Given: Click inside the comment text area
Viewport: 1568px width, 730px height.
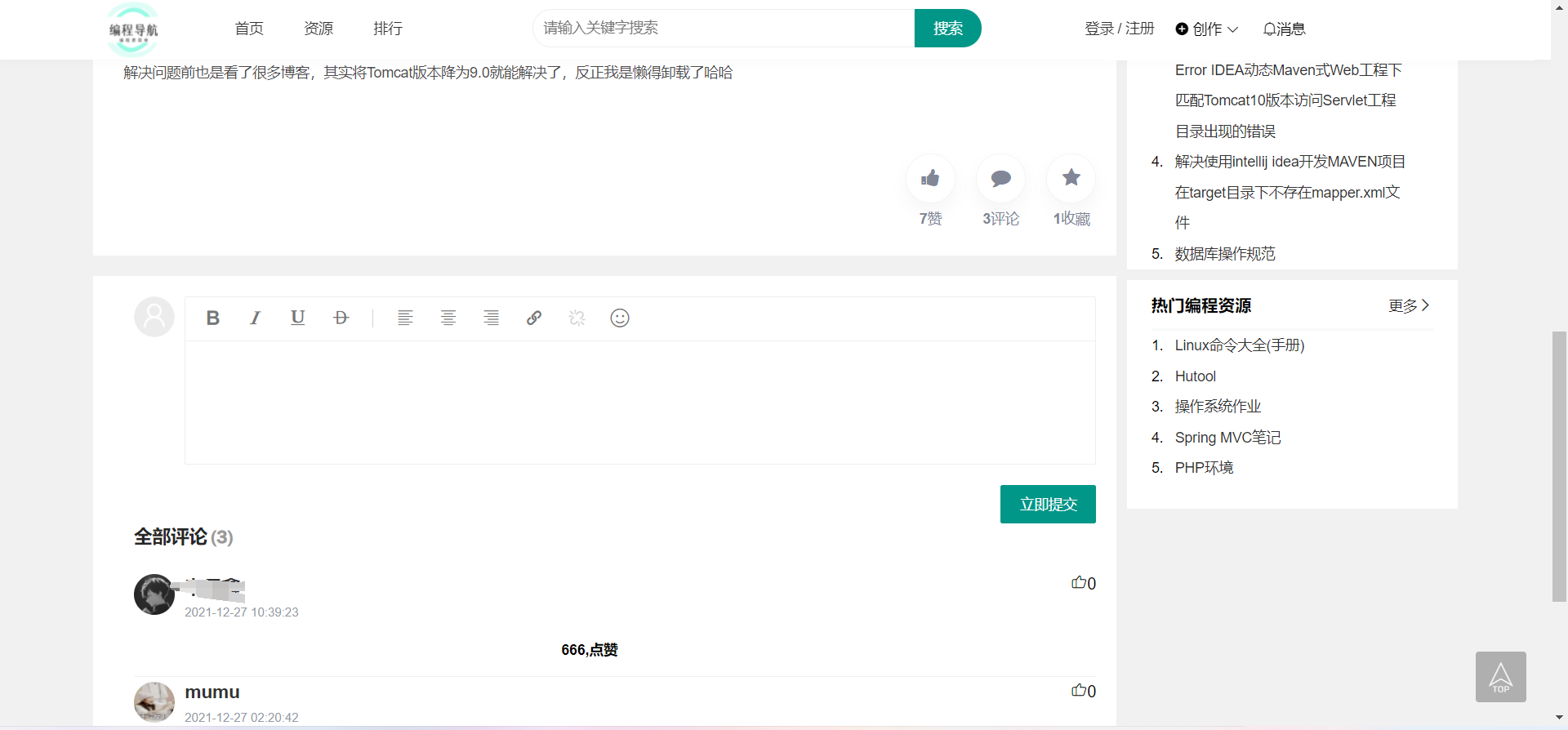Looking at the screenshot, I should click(639, 402).
